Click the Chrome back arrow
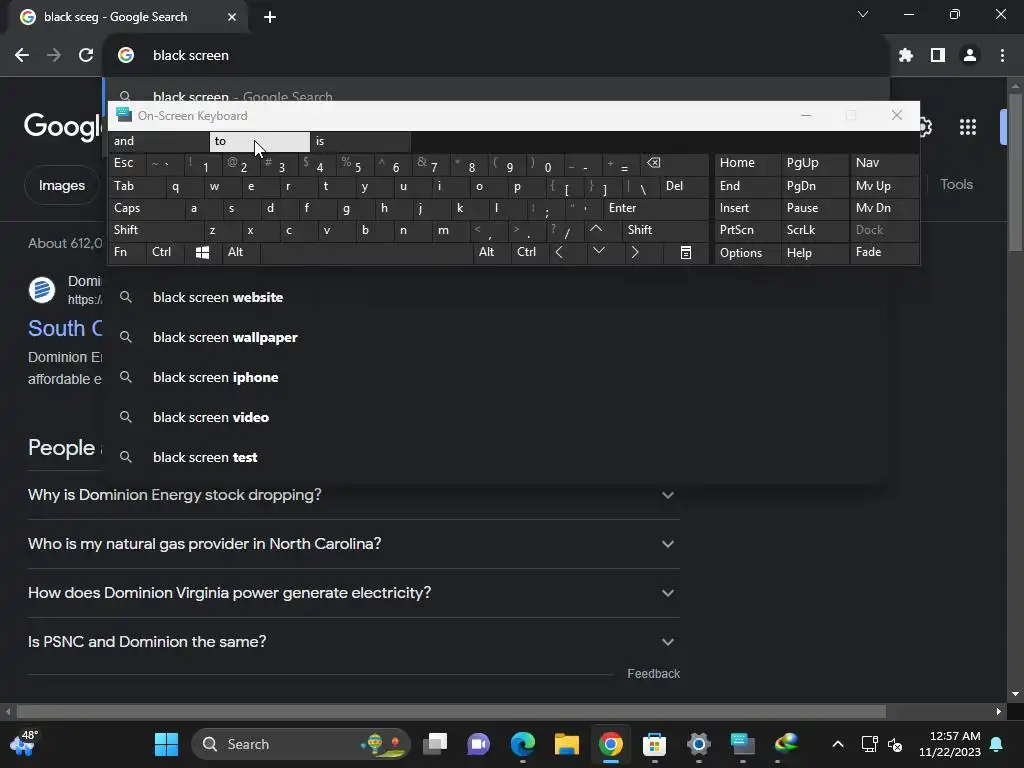This screenshot has height=768, width=1024. pyautogui.click(x=22, y=56)
